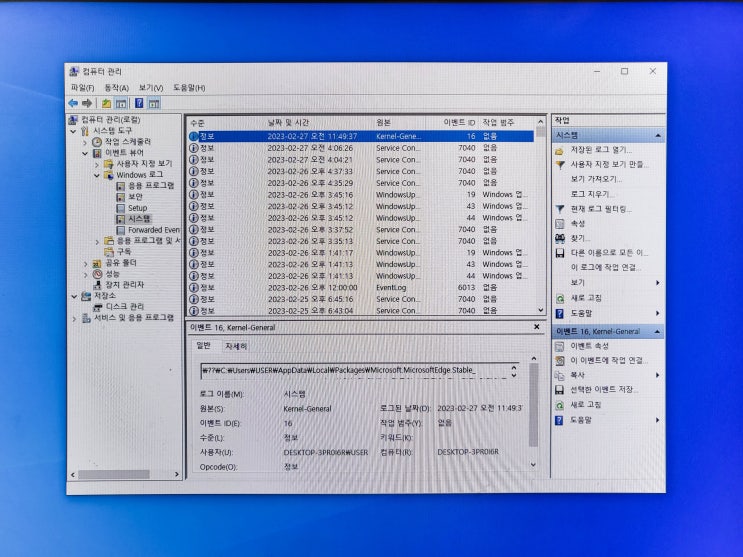Collapse the Windows 로그 tree node
The width and height of the screenshot is (743, 557).
(x=97, y=175)
